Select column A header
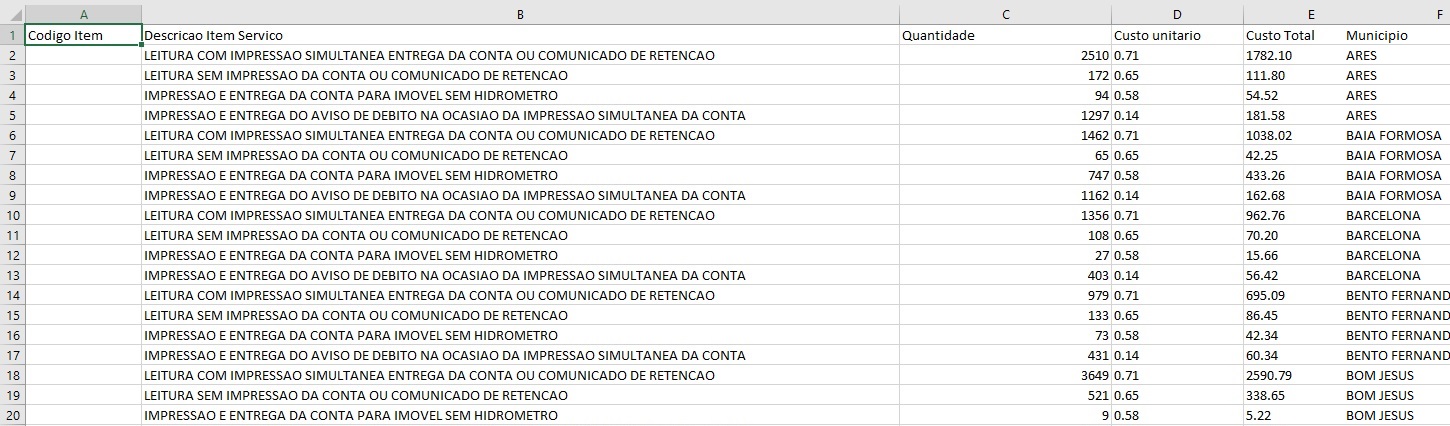Screen dimensions: 1450x426 tap(83, 14)
